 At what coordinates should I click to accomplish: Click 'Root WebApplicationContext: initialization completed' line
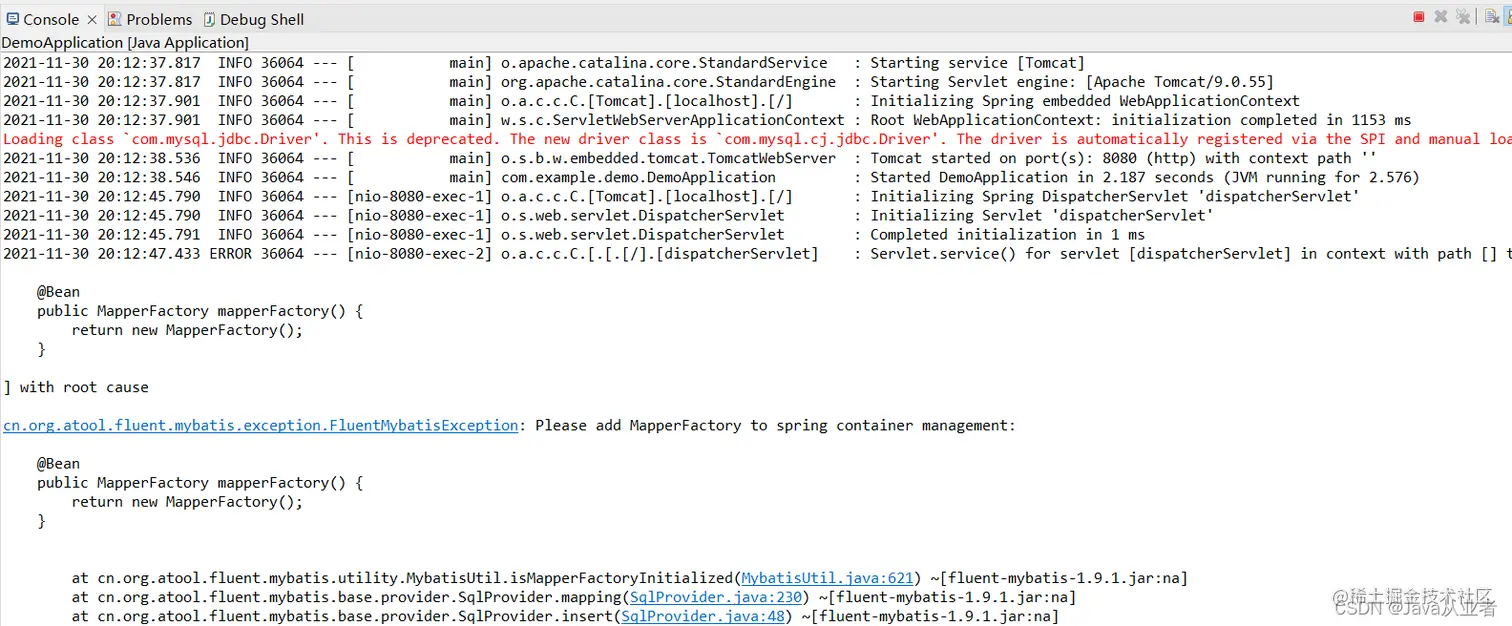click(707, 120)
